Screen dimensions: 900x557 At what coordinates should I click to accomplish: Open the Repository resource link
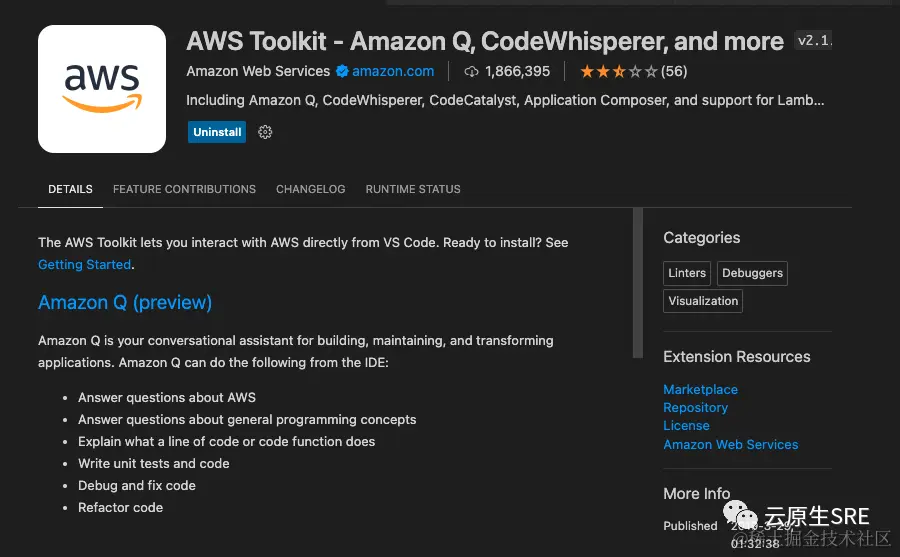pyautogui.click(x=695, y=408)
